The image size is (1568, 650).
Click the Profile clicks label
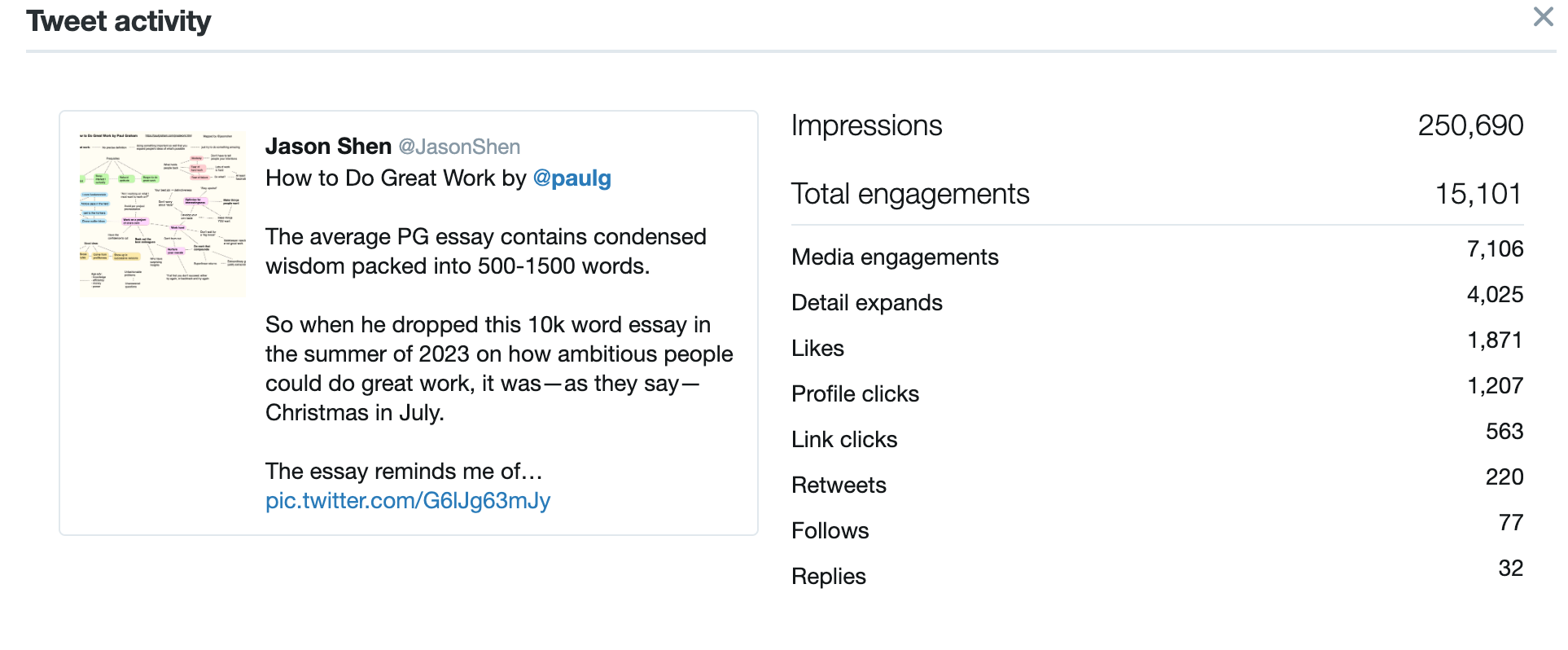[x=855, y=394]
